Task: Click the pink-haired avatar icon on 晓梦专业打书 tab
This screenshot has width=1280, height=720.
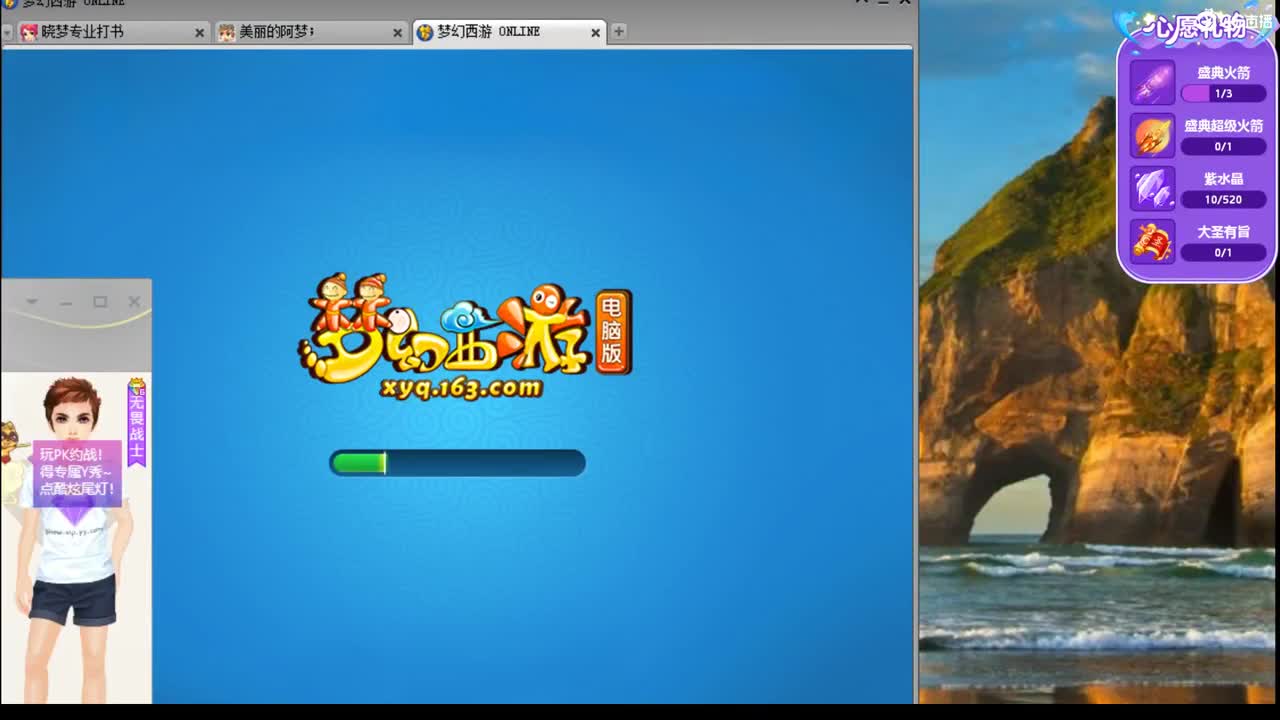Action: (29, 32)
